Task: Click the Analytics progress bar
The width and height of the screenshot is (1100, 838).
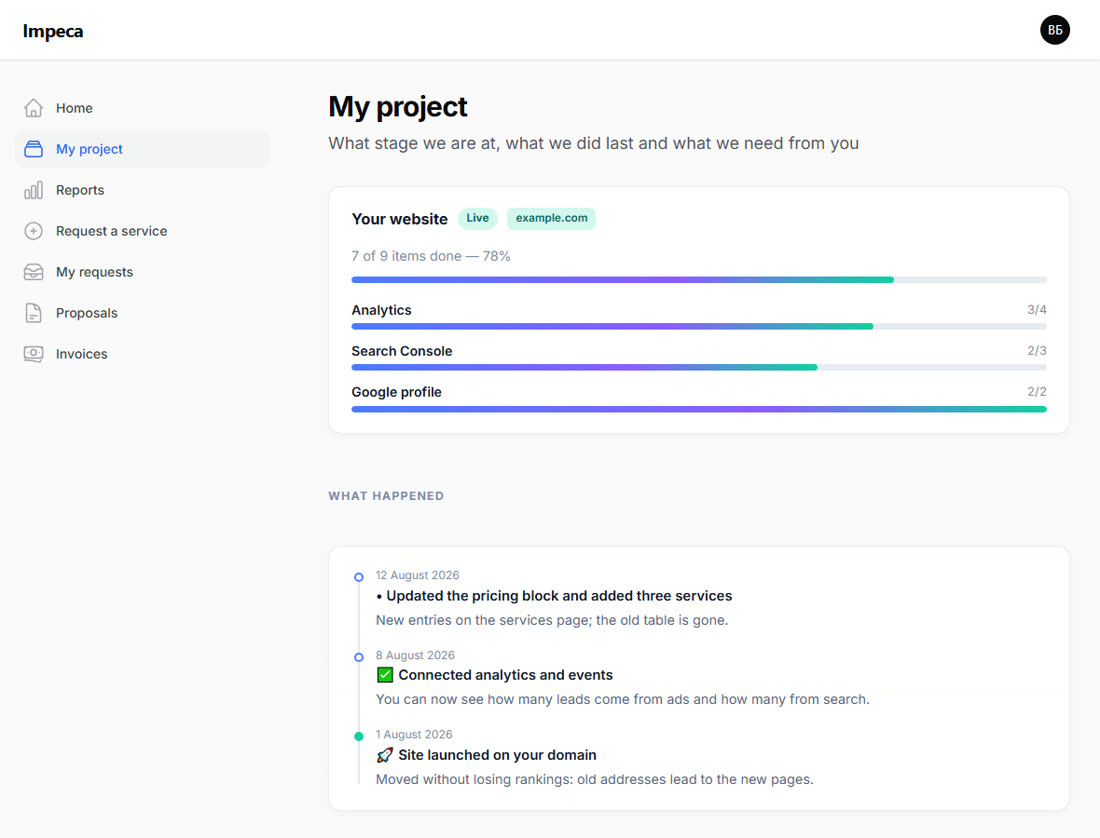Action: tap(699, 326)
